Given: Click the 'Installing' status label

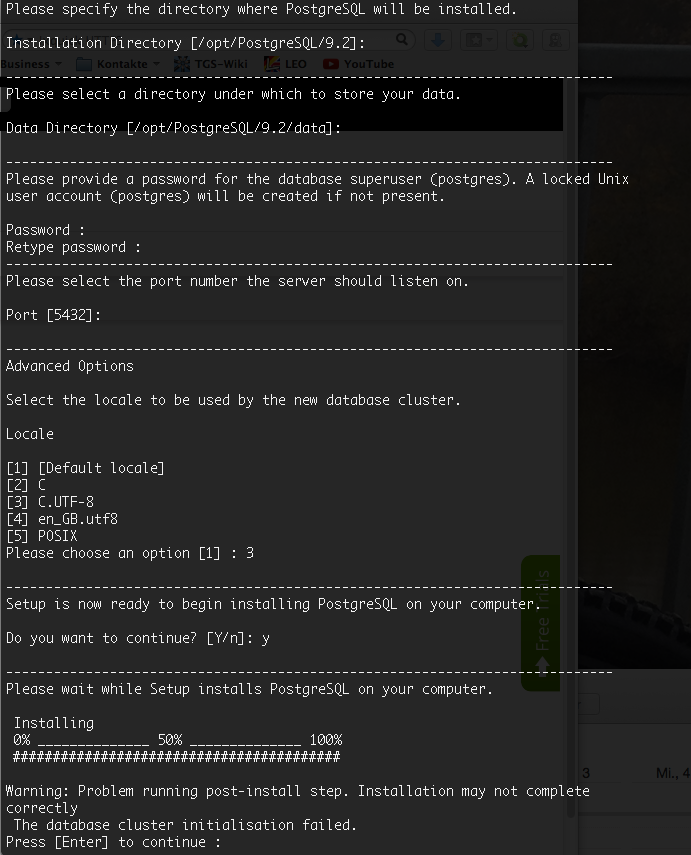Looking at the screenshot, I should click(53, 723).
